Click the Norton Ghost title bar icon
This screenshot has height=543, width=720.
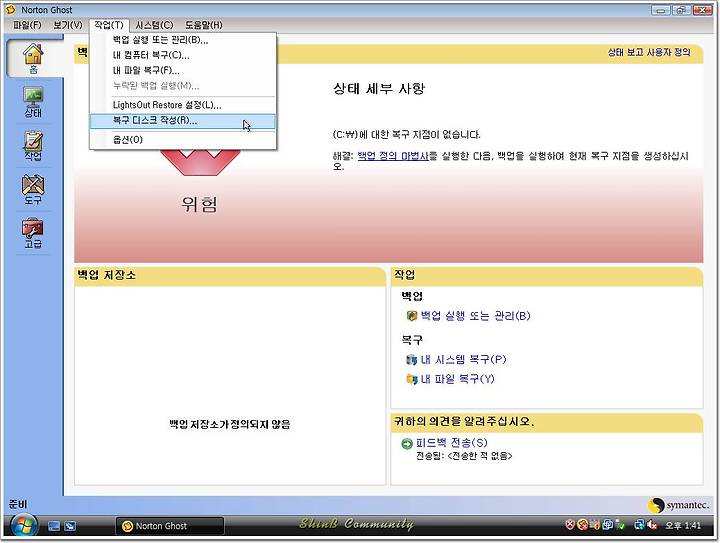pos(10,9)
